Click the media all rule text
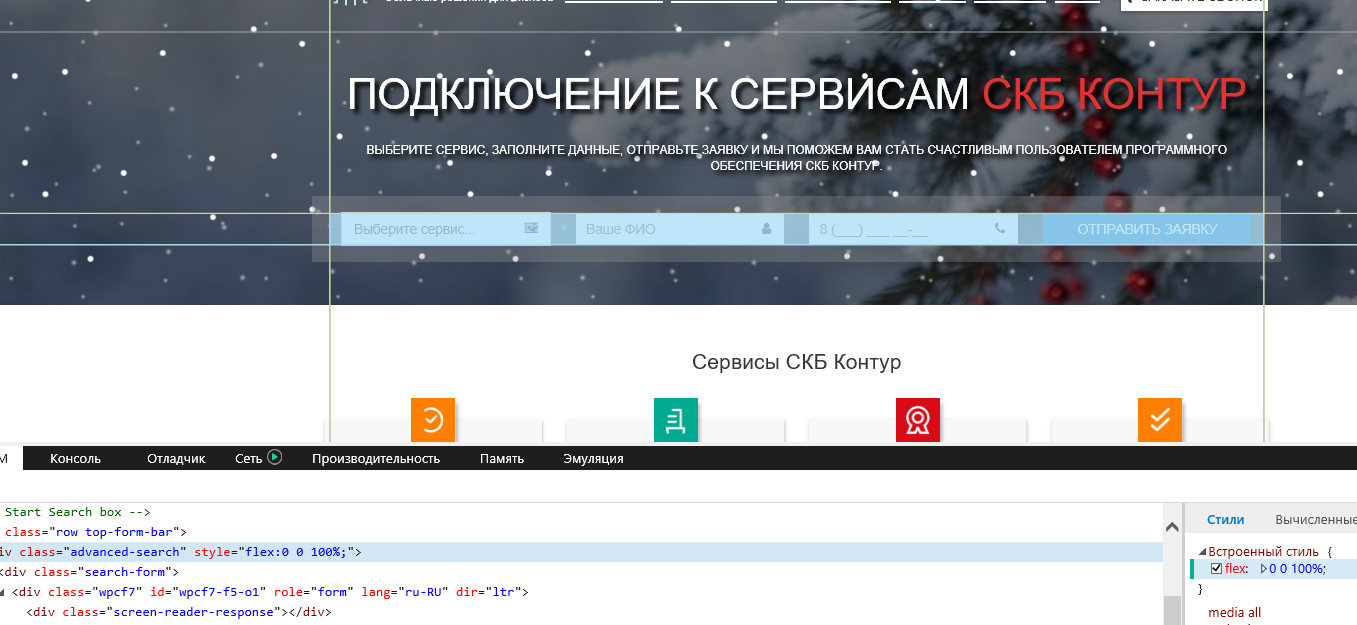Image resolution: width=1357 pixels, height=625 pixels. point(1235,612)
